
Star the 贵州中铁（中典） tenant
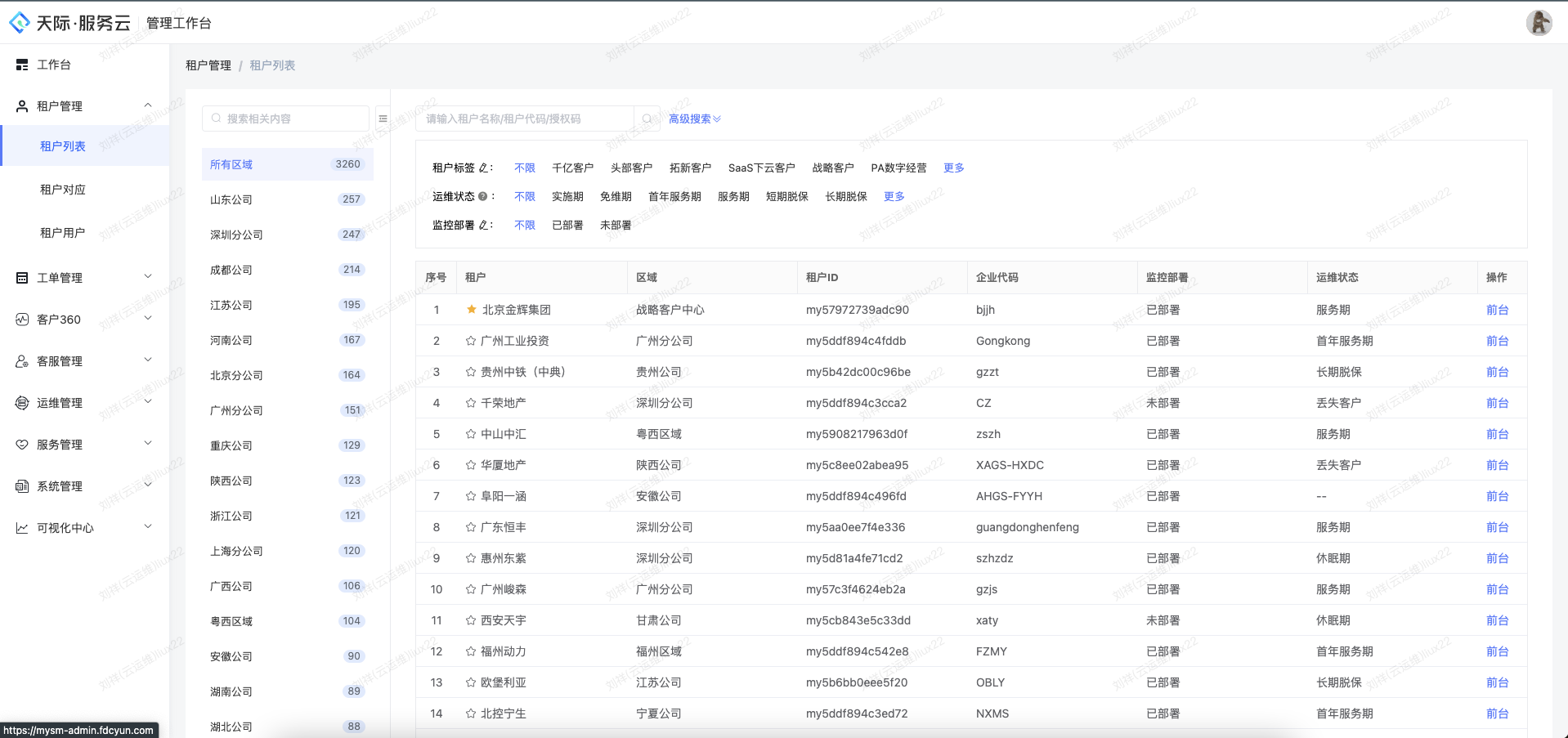471,372
